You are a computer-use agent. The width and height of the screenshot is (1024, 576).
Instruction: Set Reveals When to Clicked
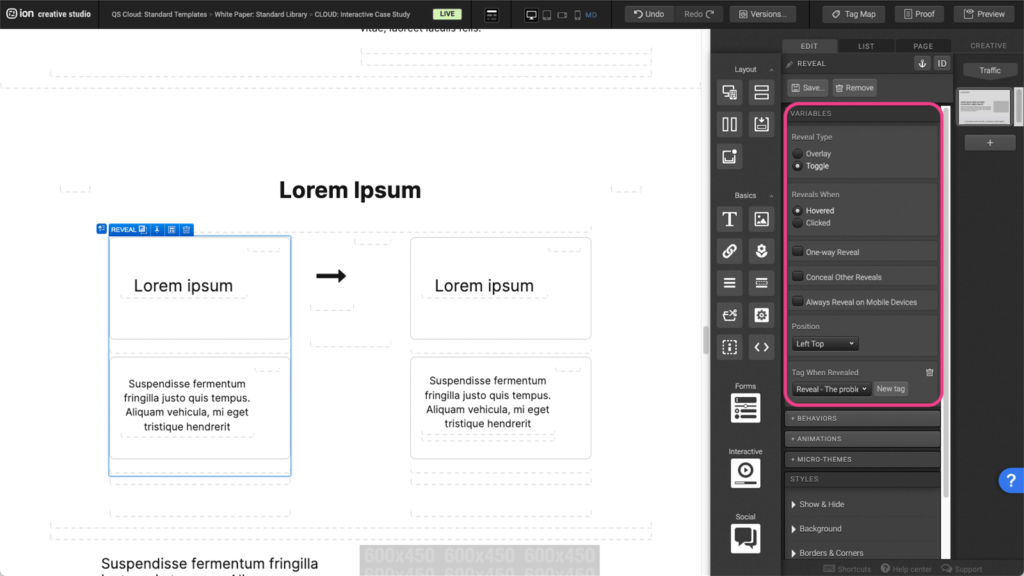798,223
